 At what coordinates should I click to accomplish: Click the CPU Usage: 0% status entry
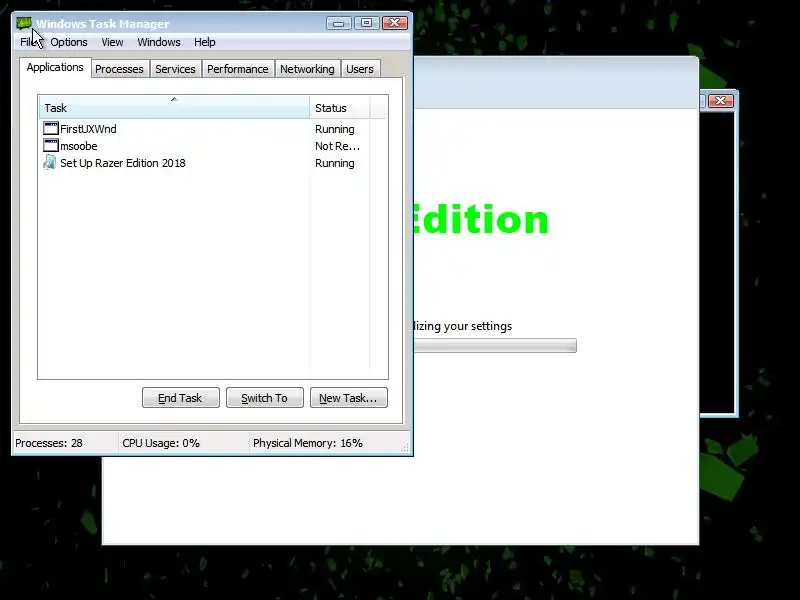click(x=161, y=443)
